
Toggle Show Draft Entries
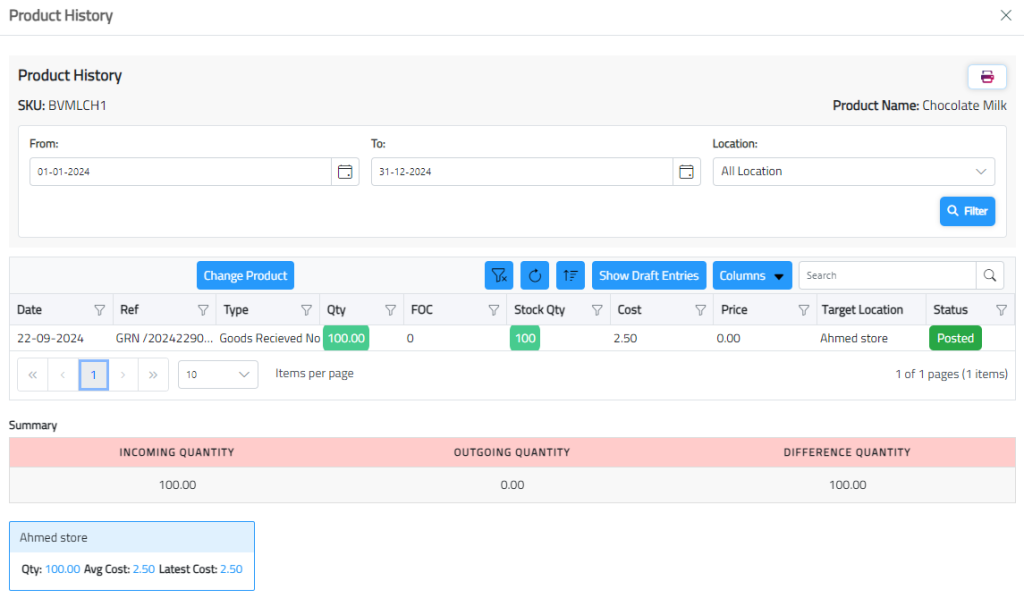tap(649, 276)
